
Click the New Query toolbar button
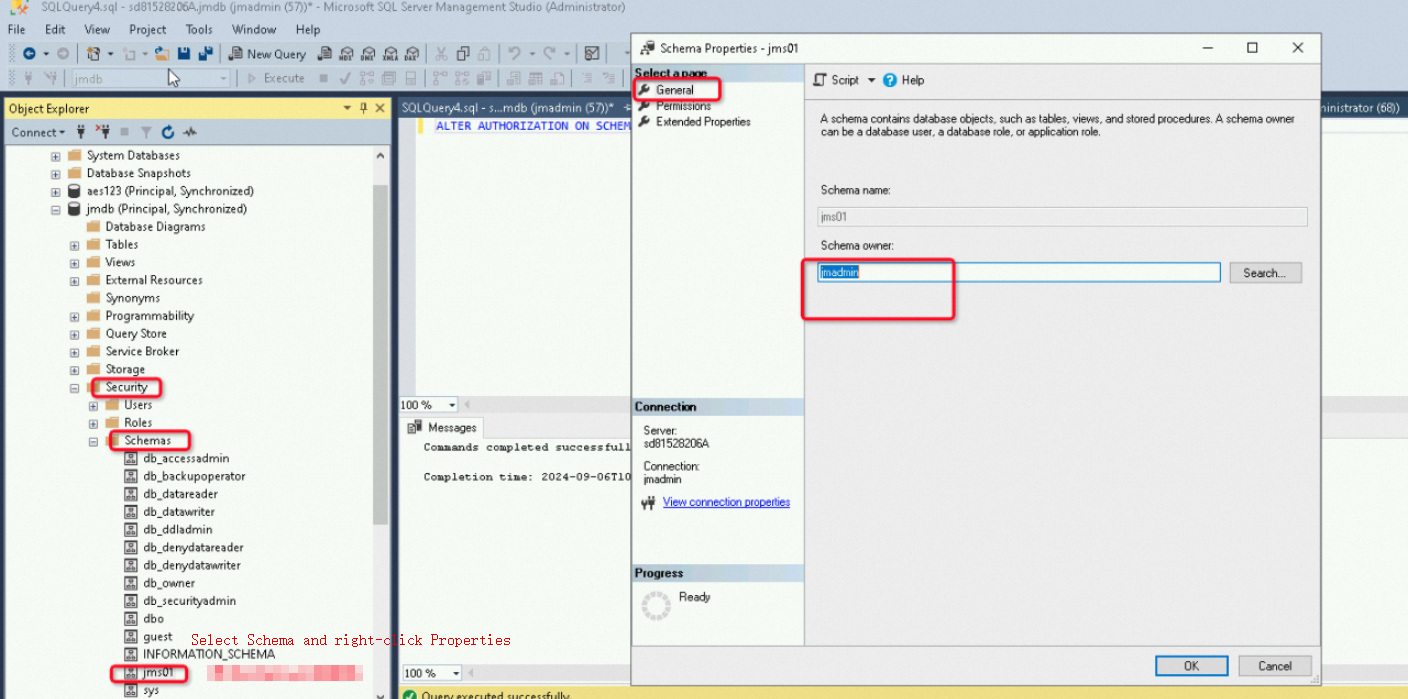[x=267, y=54]
